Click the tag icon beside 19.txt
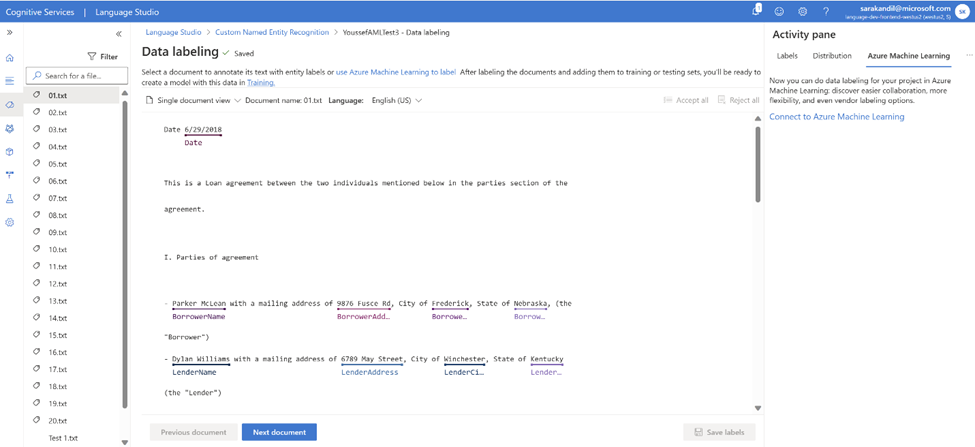This screenshot has height=447, width=975. 36,403
